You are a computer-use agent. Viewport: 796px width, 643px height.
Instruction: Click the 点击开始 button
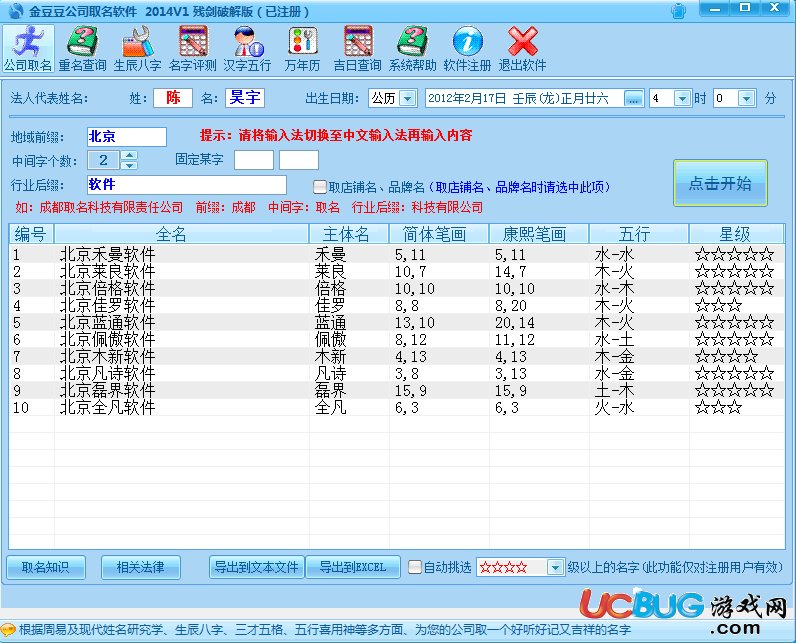click(720, 183)
